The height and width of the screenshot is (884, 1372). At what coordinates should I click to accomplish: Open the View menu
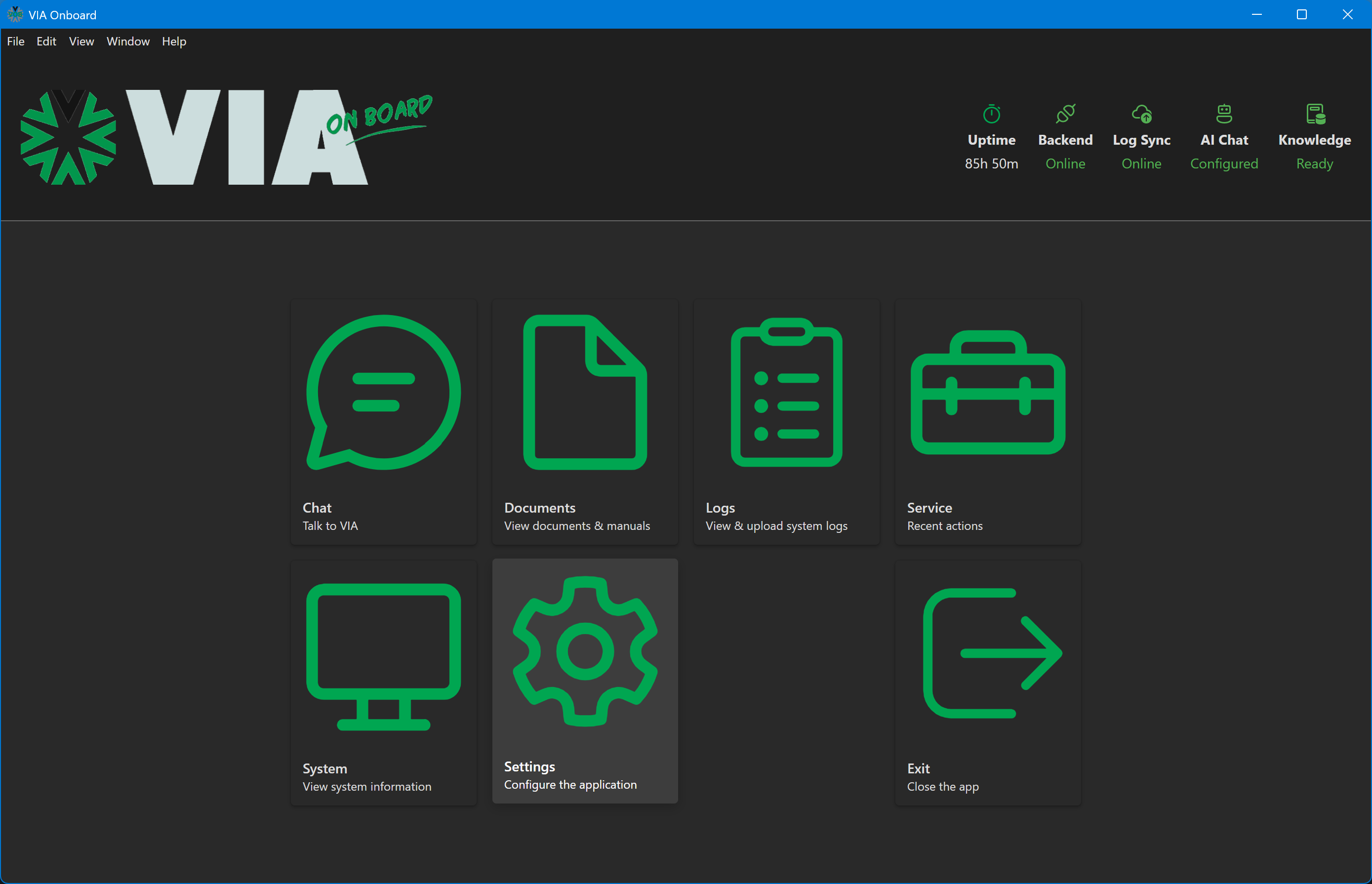pos(81,41)
